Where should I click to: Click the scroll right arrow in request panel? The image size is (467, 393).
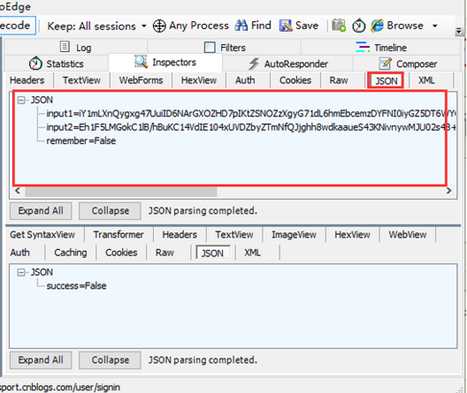click(449, 191)
